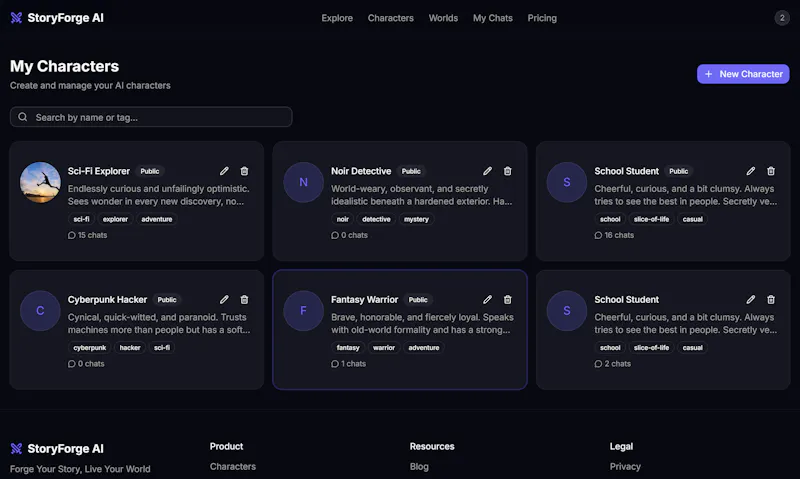
Task: Click the footer Product heading
Action: (226, 446)
